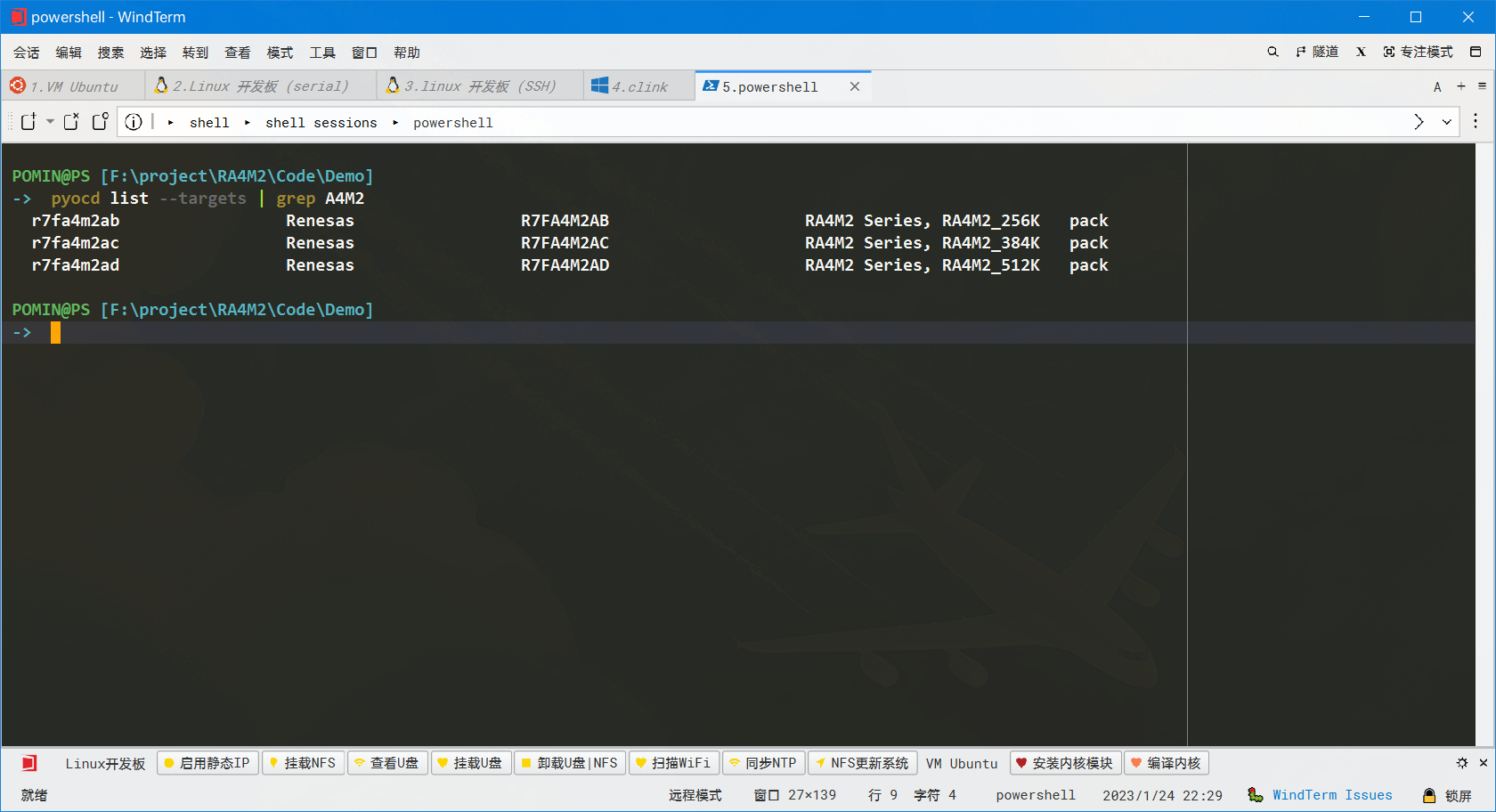Click 窗口 27×139 size indicator
Image resolution: width=1496 pixels, height=812 pixels.
[795, 795]
